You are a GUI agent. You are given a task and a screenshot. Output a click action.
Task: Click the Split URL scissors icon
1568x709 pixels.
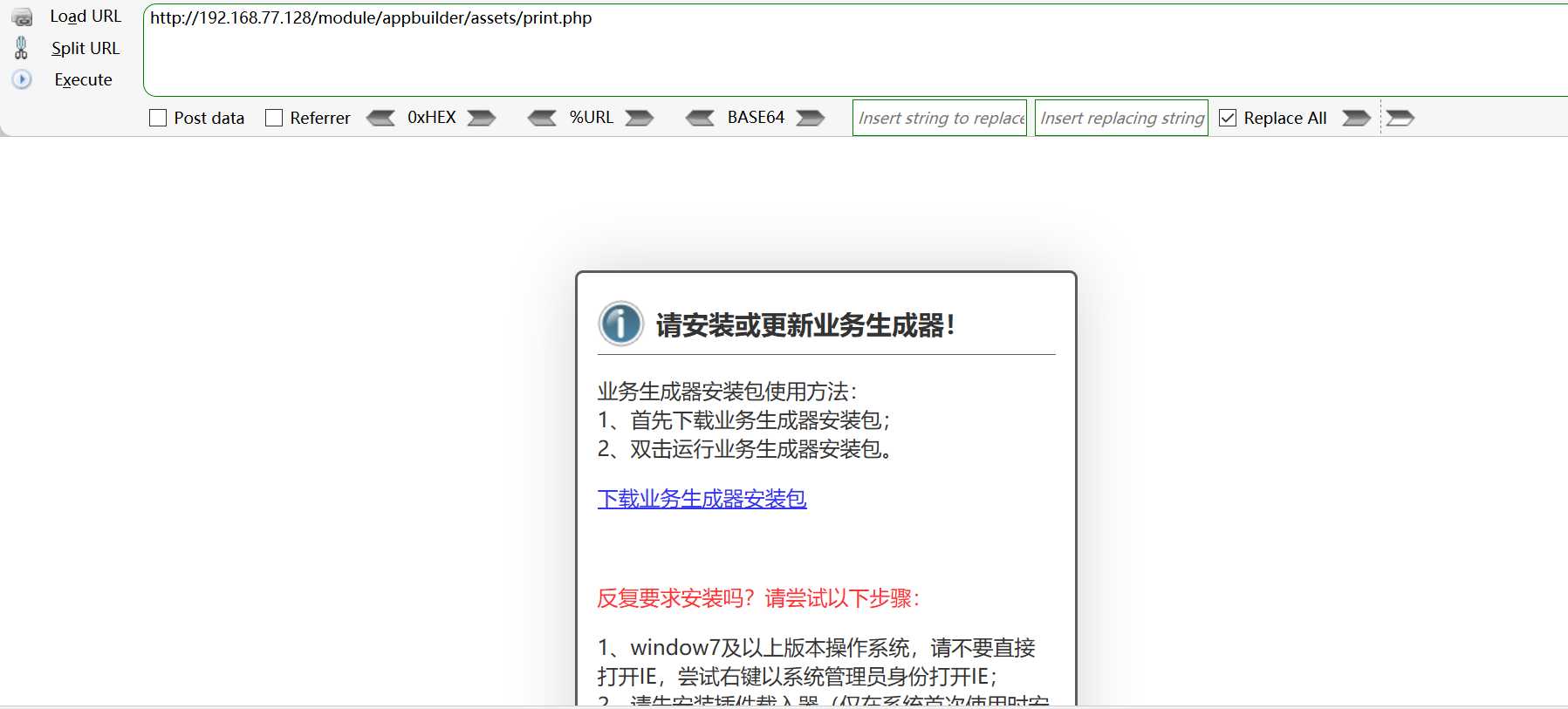tap(21, 48)
